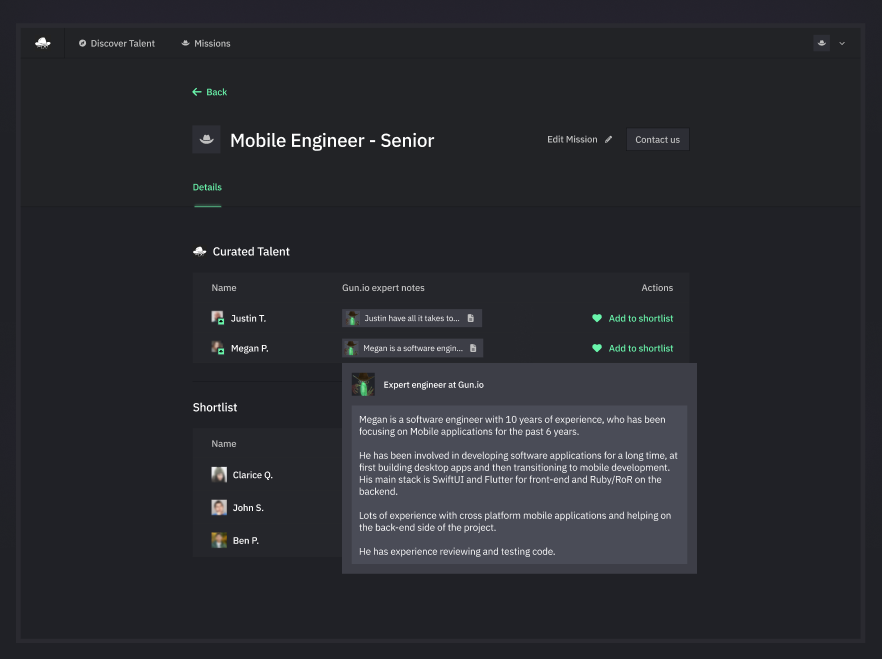Click Ben P.'s avatar in shortlist
Screen dimensions: 882x659
[x=219, y=540]
